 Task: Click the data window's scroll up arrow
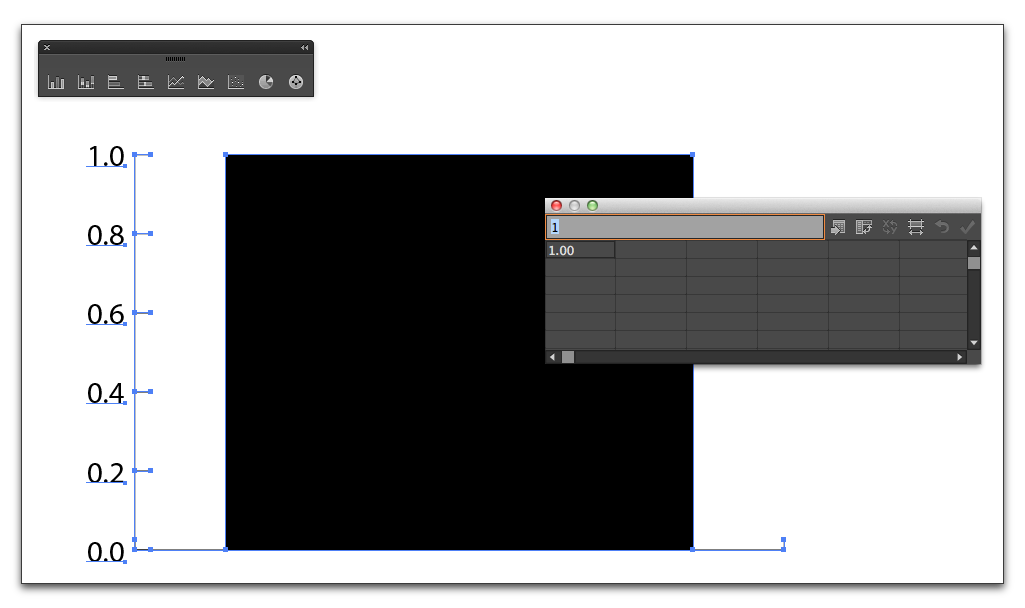974,247
